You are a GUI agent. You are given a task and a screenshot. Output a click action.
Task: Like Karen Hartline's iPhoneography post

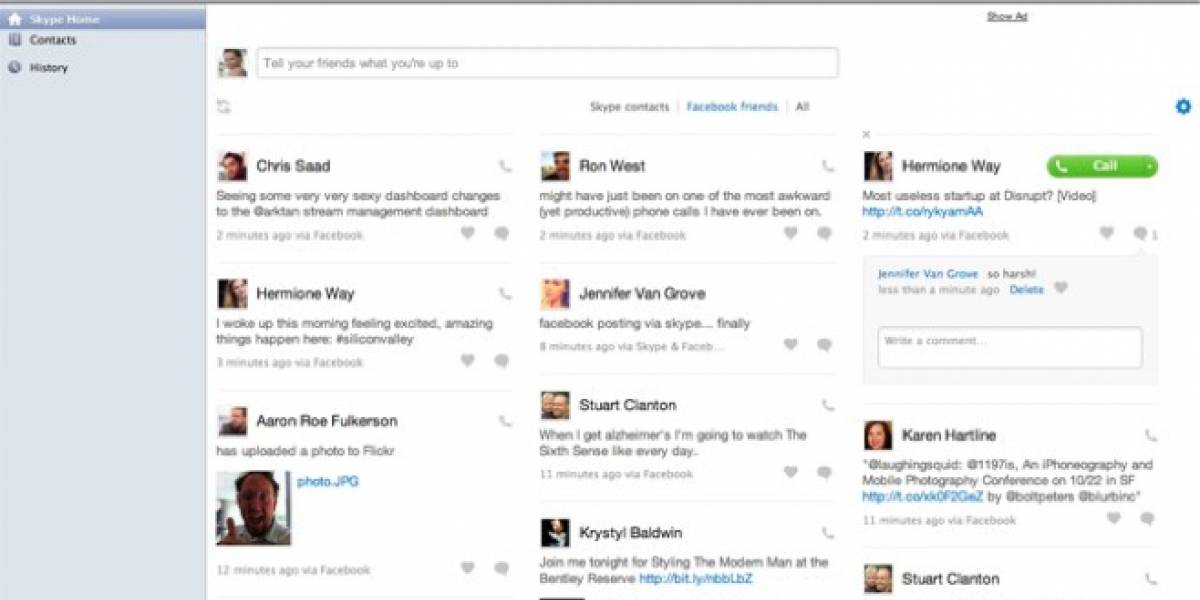pyautogui.click(x=1113, y=518)
